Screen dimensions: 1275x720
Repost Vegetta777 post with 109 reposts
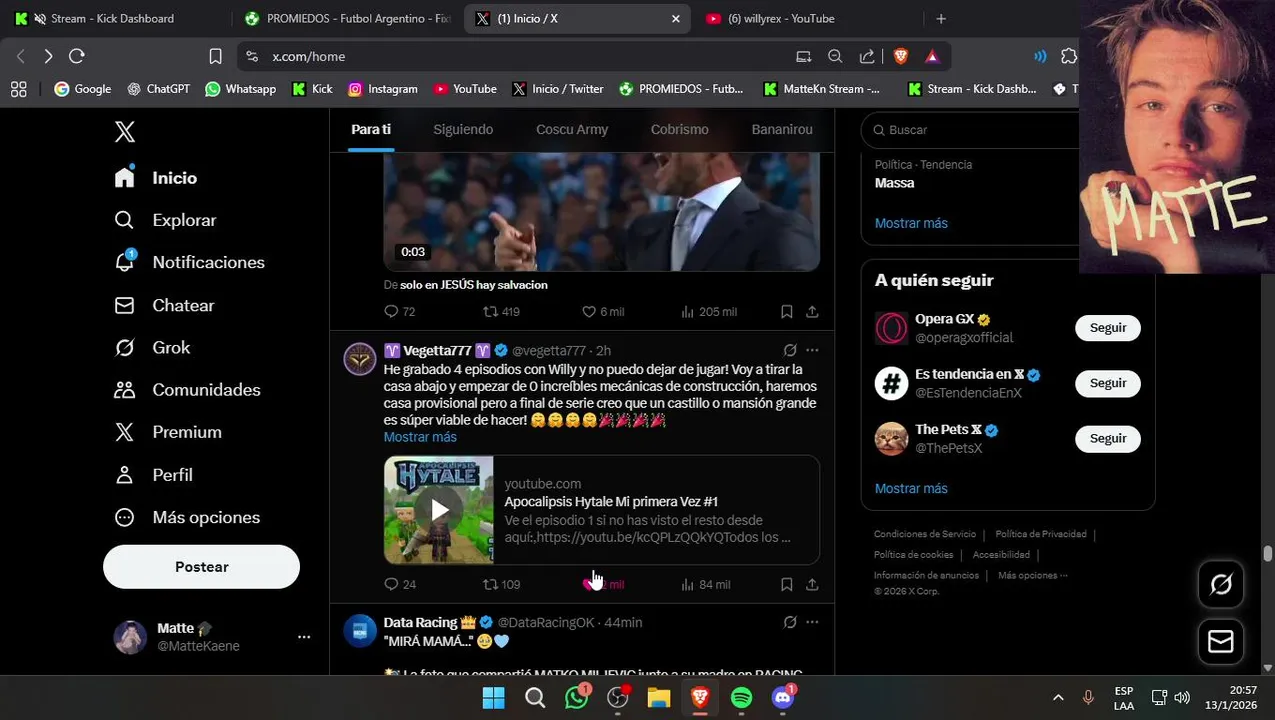(x=501, y=584)
